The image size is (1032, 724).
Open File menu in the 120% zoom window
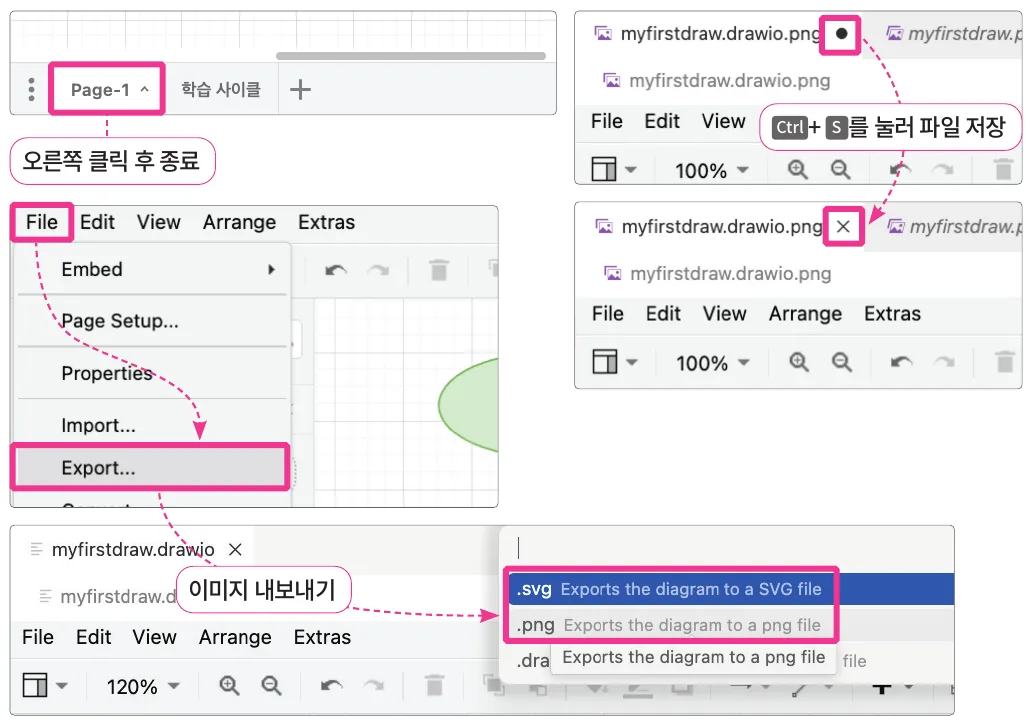(38, 637)
